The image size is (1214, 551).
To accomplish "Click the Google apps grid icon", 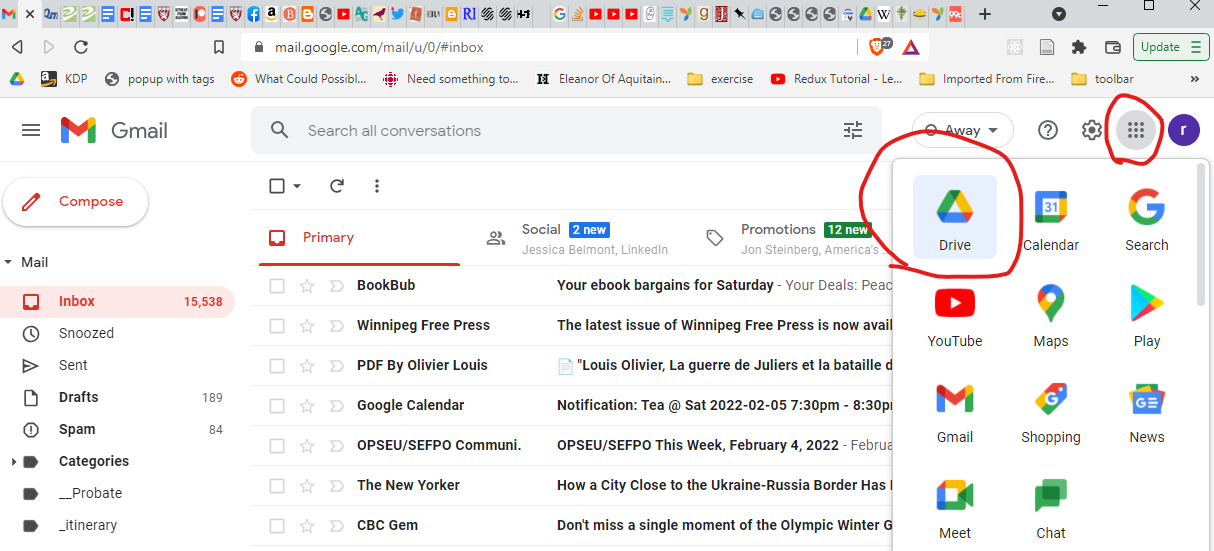I will (1135, 130).
